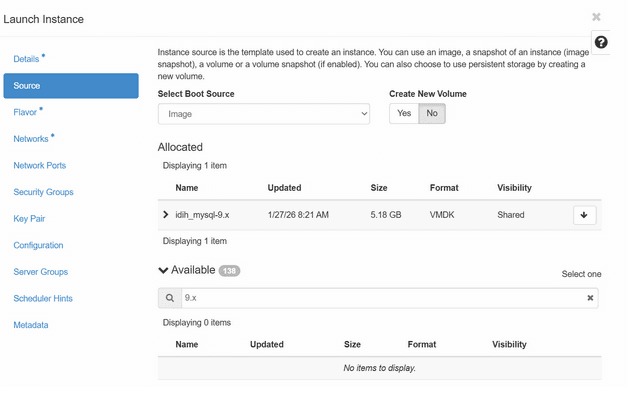Expand the idih_mysql-9.x row details

(x=165, y=215)
